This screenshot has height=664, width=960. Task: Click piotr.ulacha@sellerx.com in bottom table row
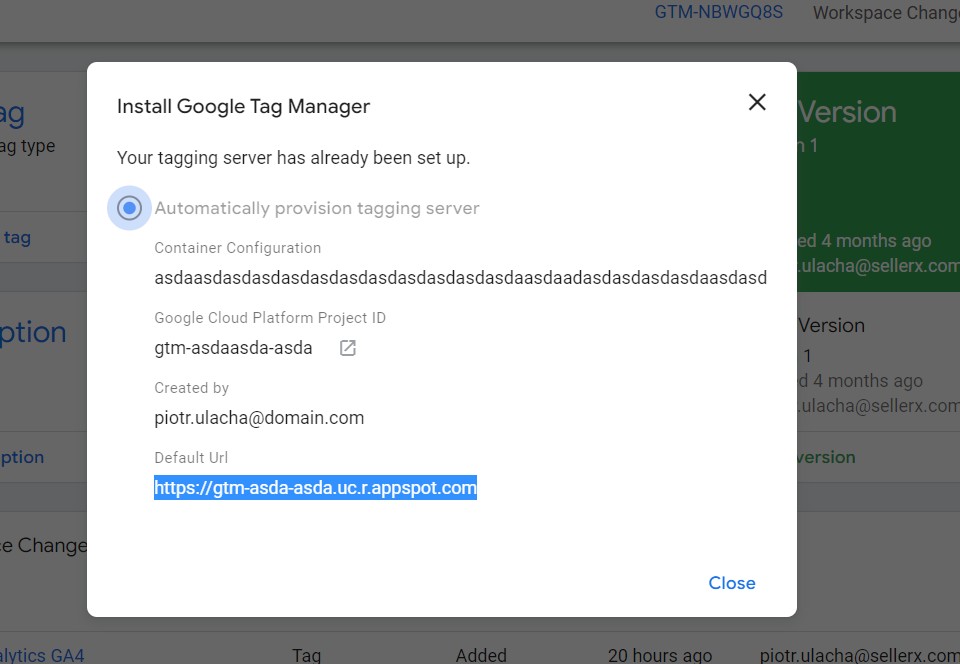(x=860, y=655)
